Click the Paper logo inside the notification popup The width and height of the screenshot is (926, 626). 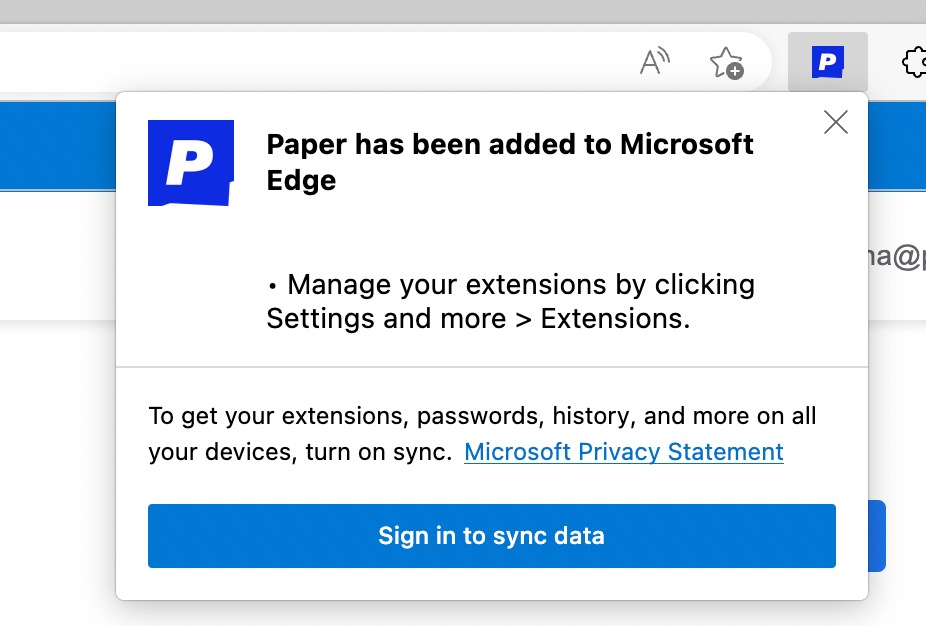(190, 163)
